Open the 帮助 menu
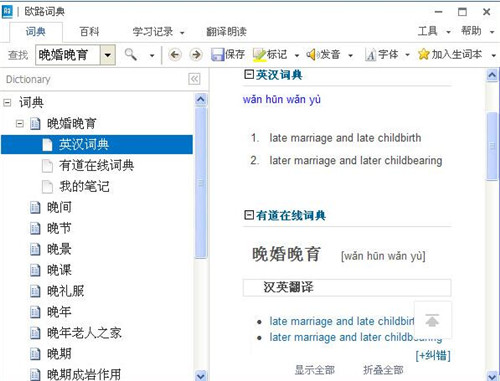500x381 pixels. (477, 31)
